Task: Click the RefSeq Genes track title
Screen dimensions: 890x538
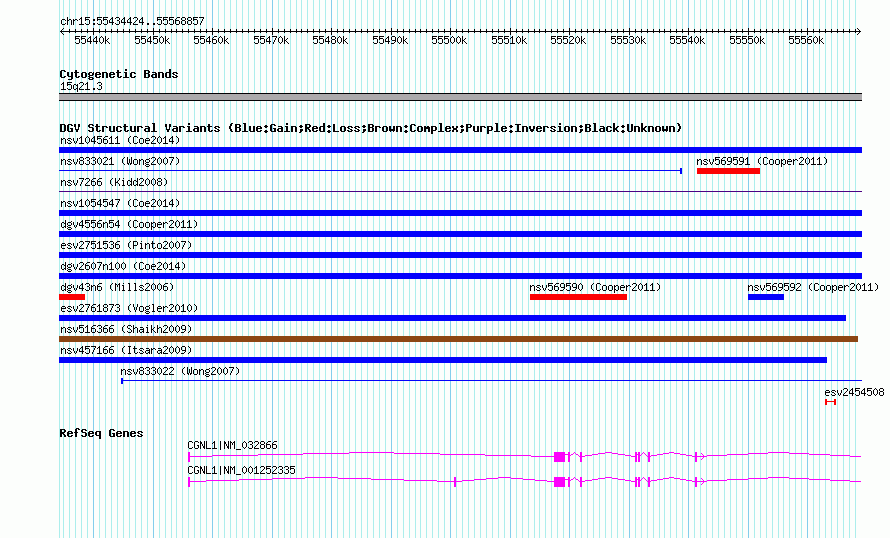Action: point(101,433)
